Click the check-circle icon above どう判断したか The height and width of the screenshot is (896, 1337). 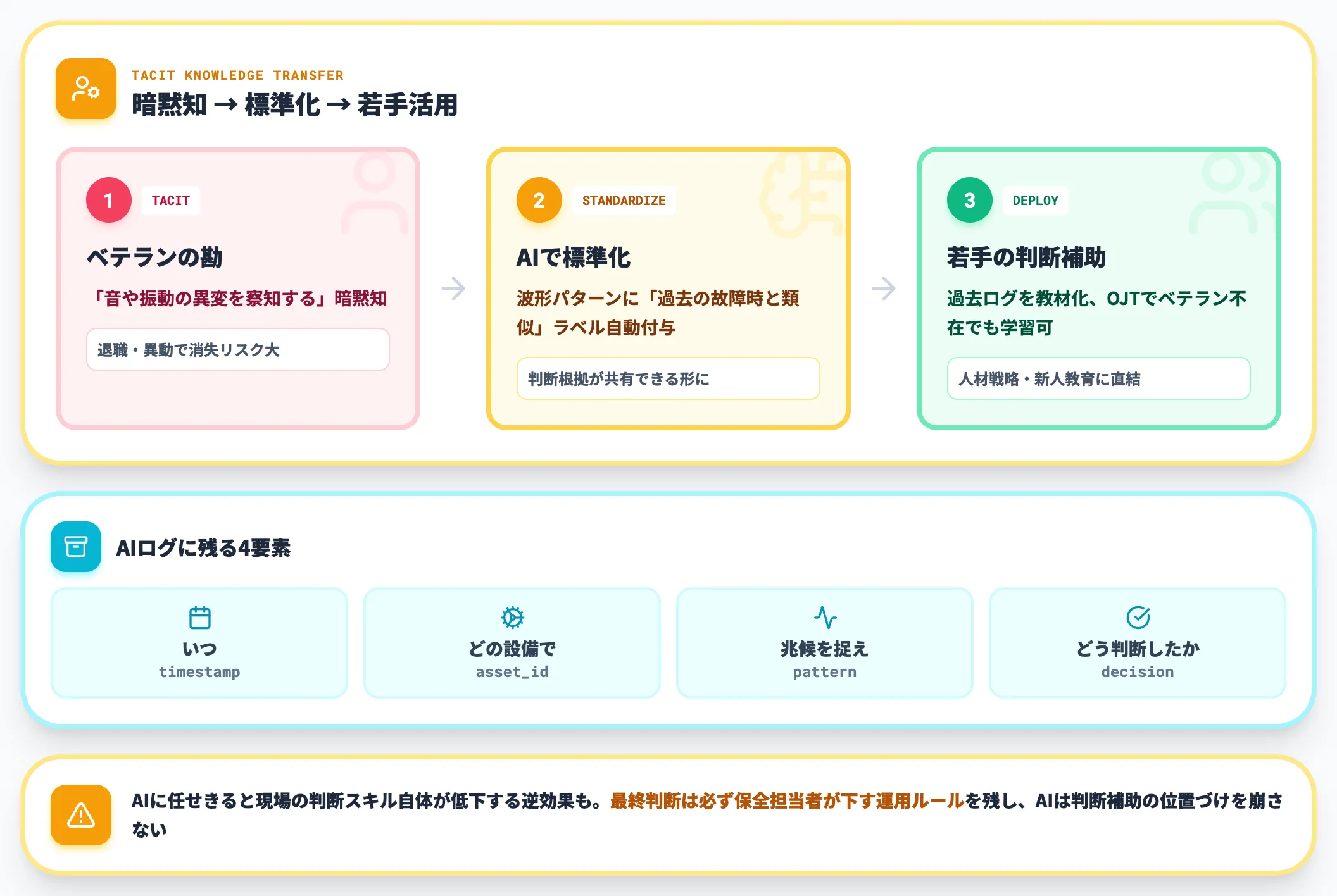click(1138, 618)
